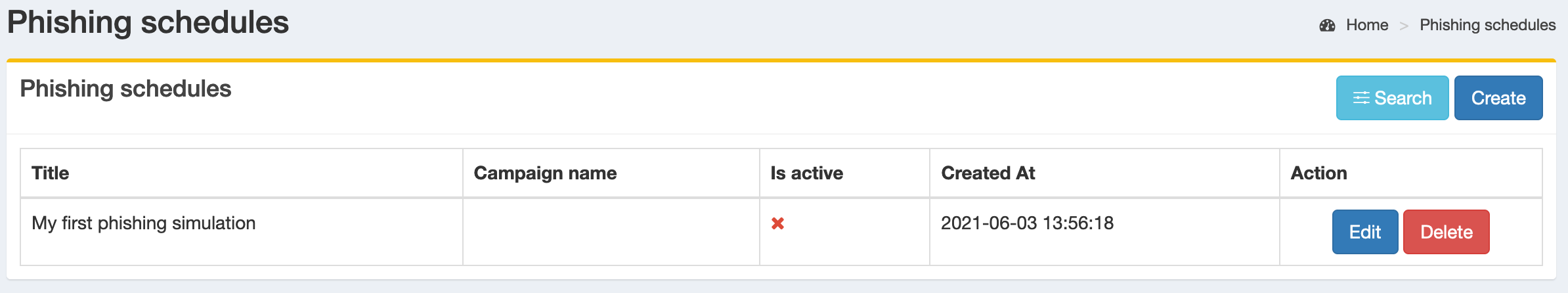1568x293 pixels.
Task: Click the empty Campaign name cell in the row
Action: (611, 231)
